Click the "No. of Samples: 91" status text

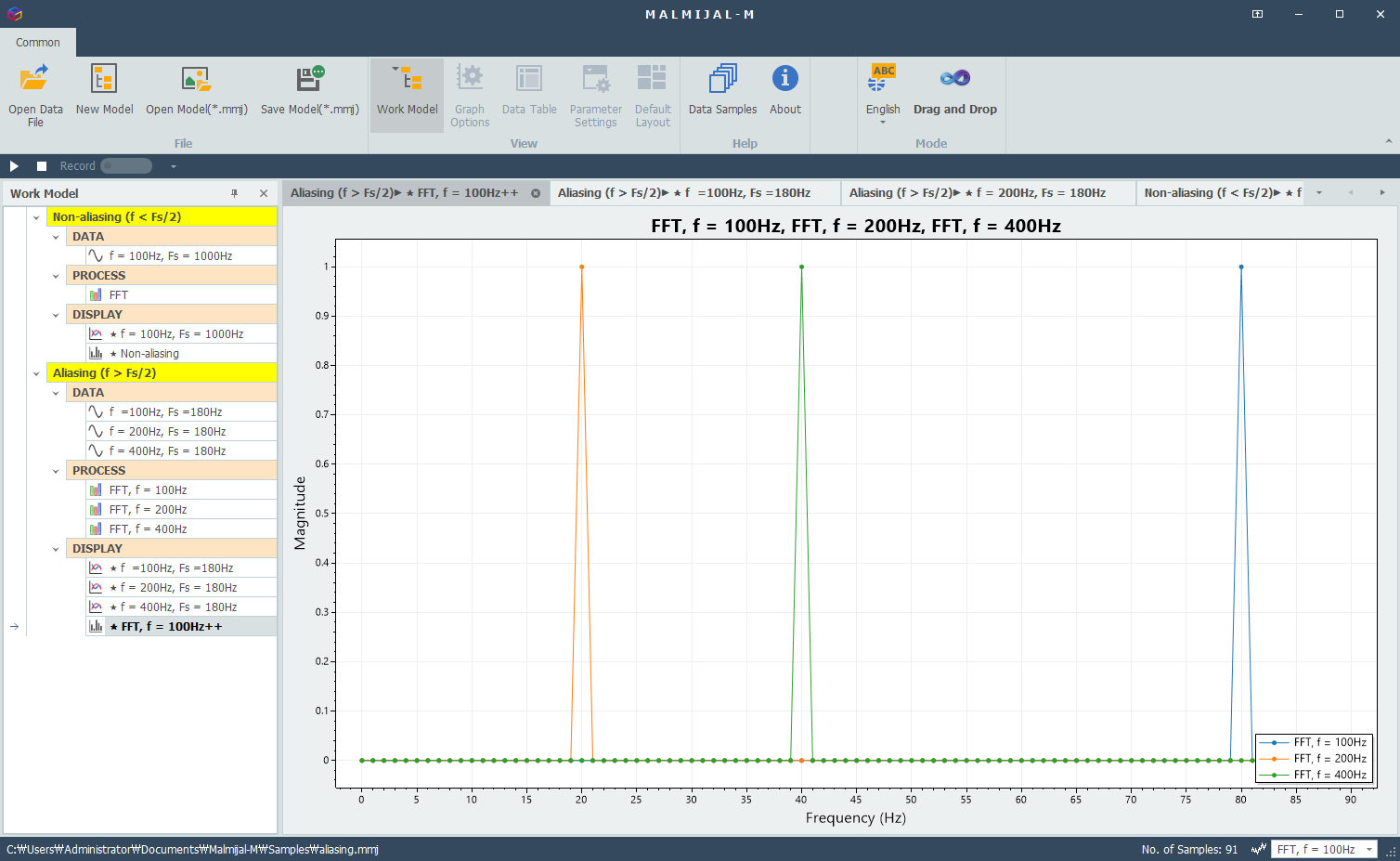pos(1189,849)
